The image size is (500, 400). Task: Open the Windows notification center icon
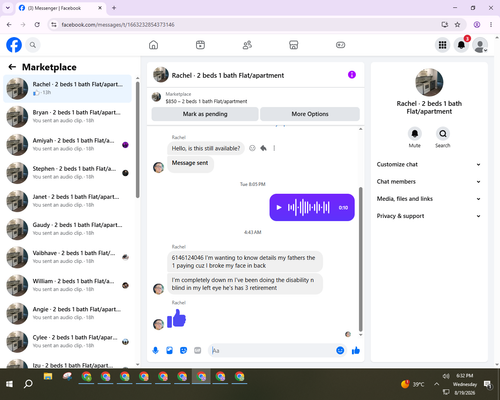[488, 385]
